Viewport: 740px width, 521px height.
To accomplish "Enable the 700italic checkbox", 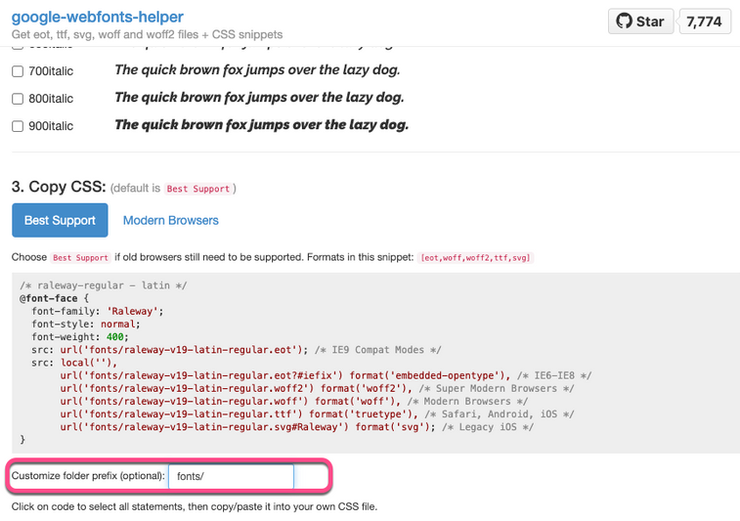I will [x=17, y=71].
